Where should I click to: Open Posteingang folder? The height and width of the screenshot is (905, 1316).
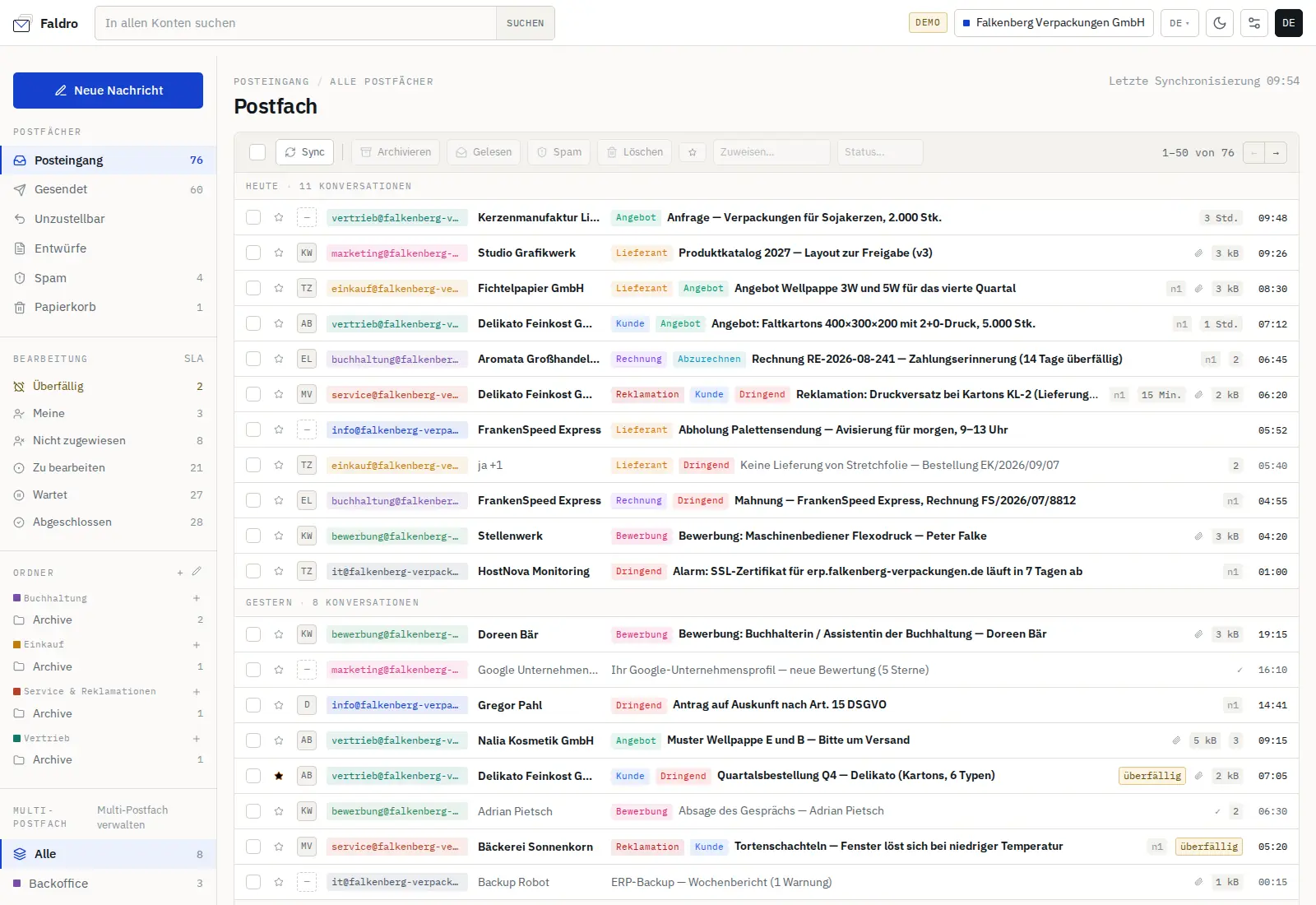point(108,160)
